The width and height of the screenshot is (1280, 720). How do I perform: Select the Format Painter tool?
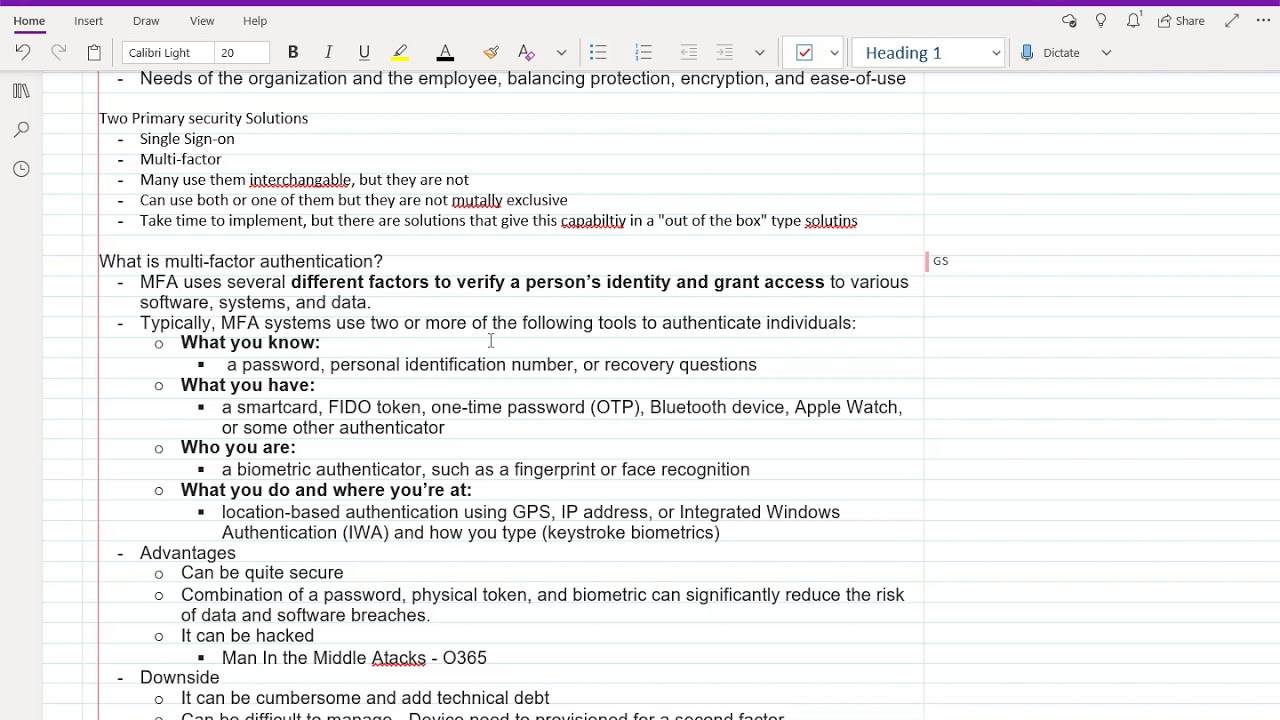pyautogui.click(x=491, y=52)
